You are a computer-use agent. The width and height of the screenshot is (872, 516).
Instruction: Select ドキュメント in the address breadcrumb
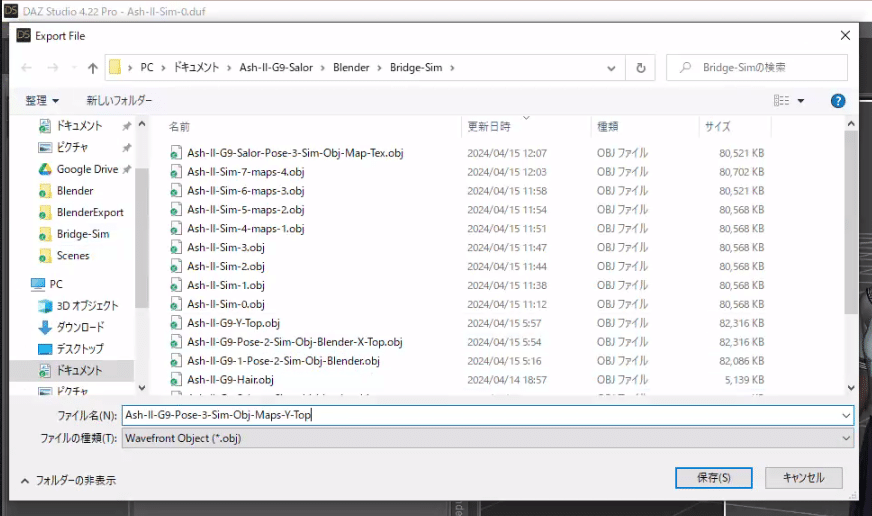[x=196, y=68]
